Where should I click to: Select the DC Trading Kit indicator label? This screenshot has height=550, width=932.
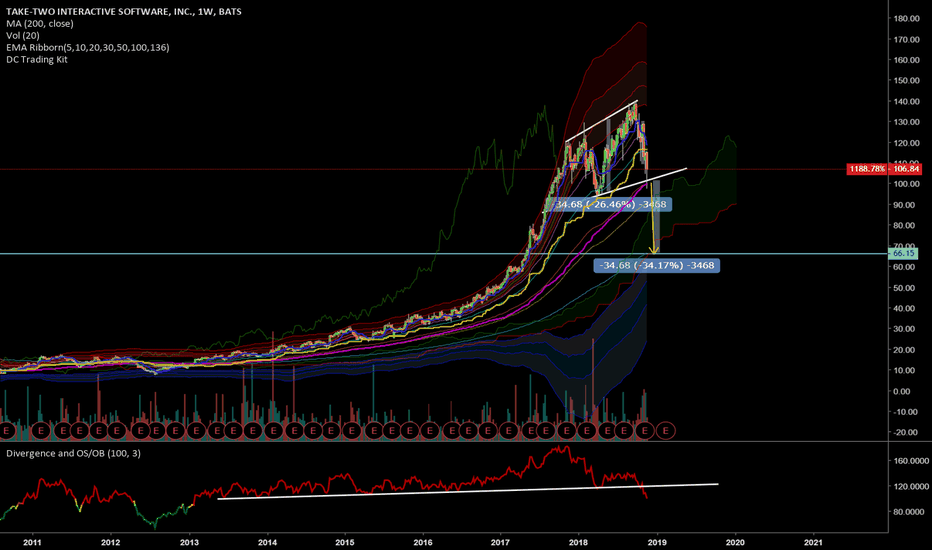(37, 59)
